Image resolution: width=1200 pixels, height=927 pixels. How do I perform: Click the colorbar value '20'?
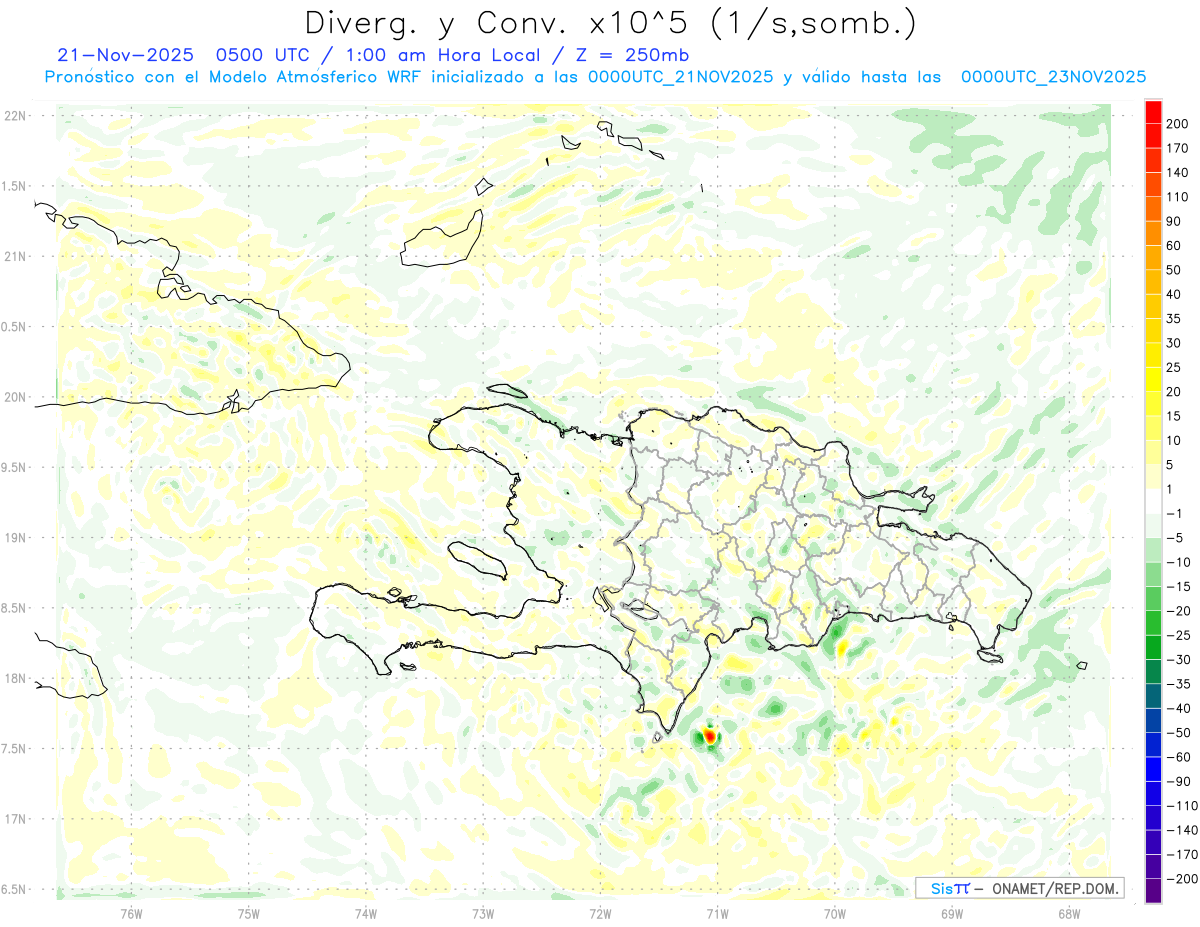tap(1174, 392)
